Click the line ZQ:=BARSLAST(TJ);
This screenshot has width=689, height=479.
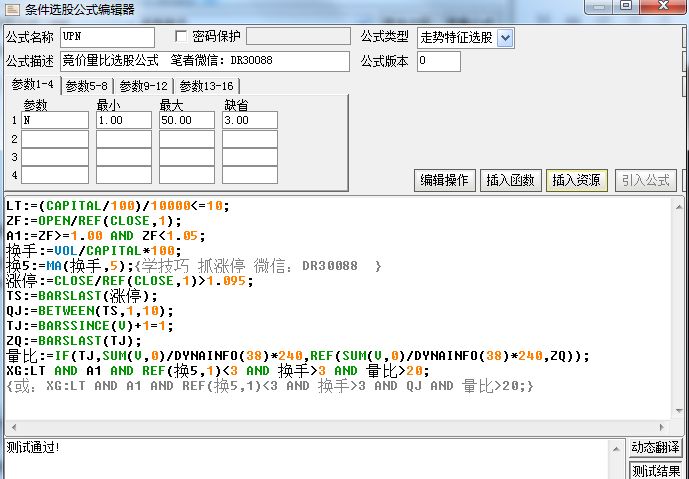coord(74,341)
